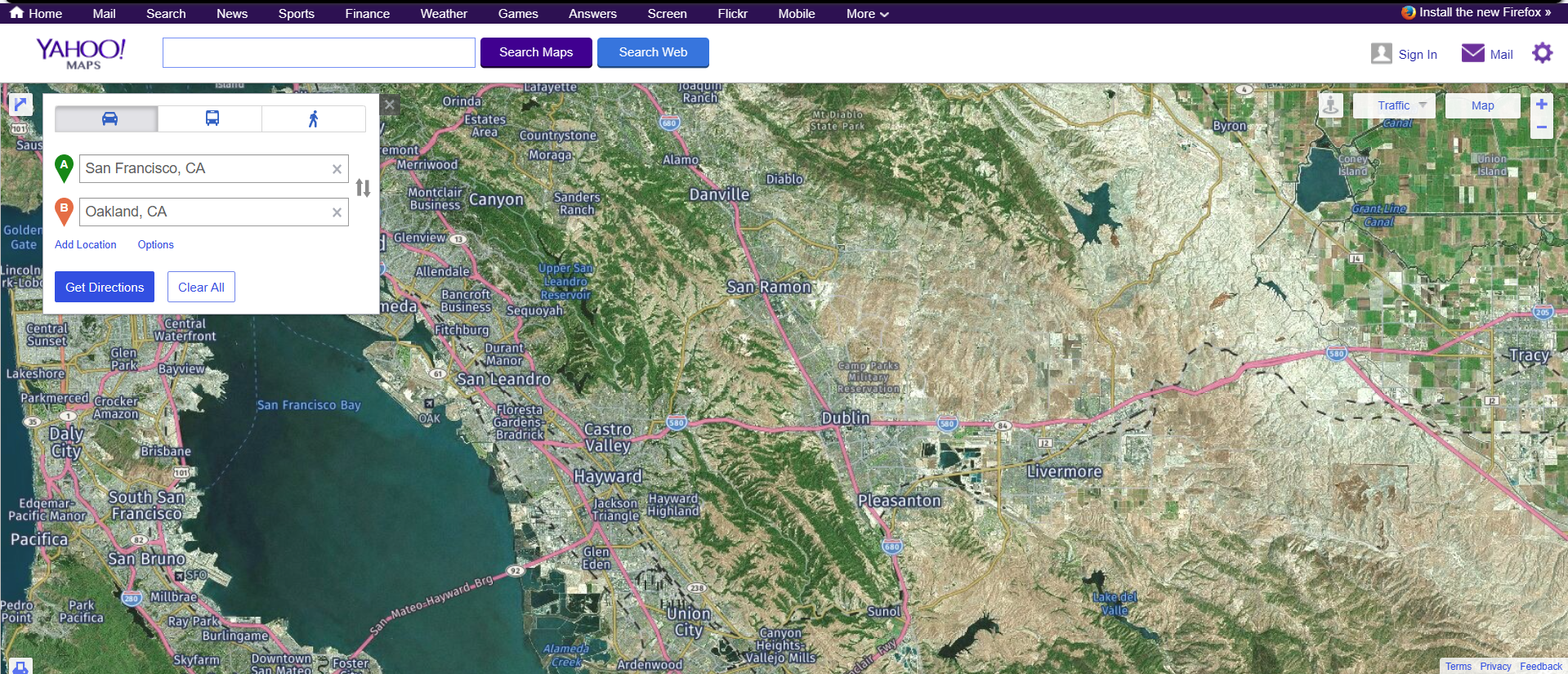Open Games in top navigation
Viewport: 1568px width, 674px height.
pos(518,14)
